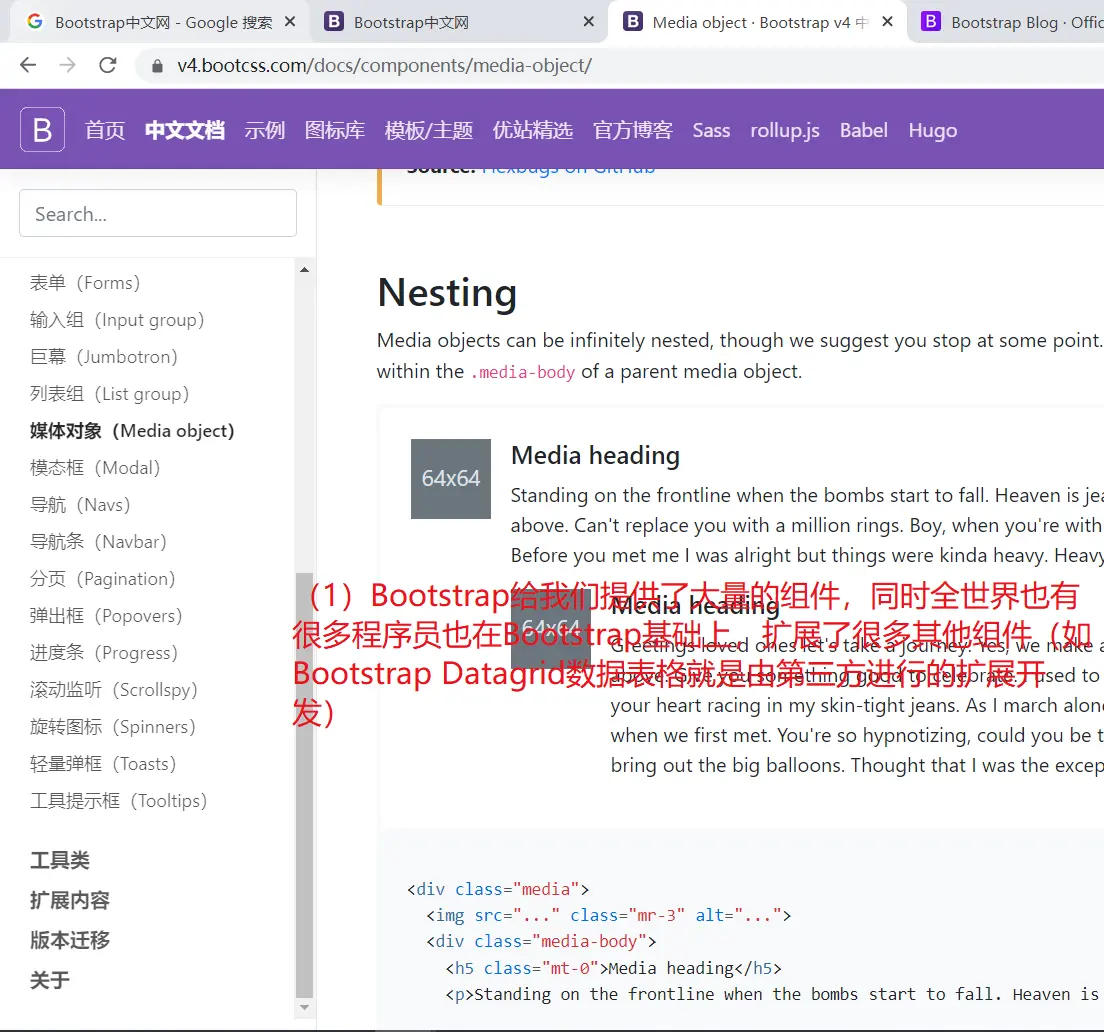Expand the 扩展内容 sidebar section
This screenshot has height=1032, width=1104.
70,900
